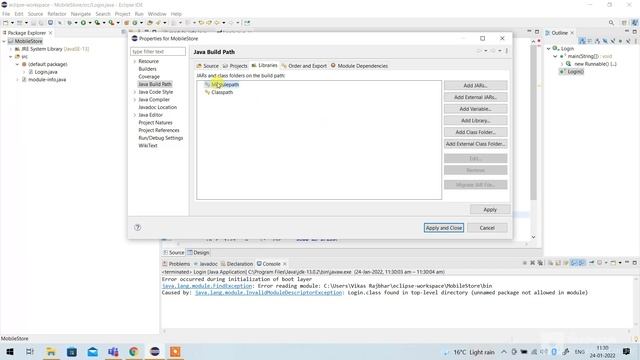Open Chrome from the taskbar

pos(134,351)
